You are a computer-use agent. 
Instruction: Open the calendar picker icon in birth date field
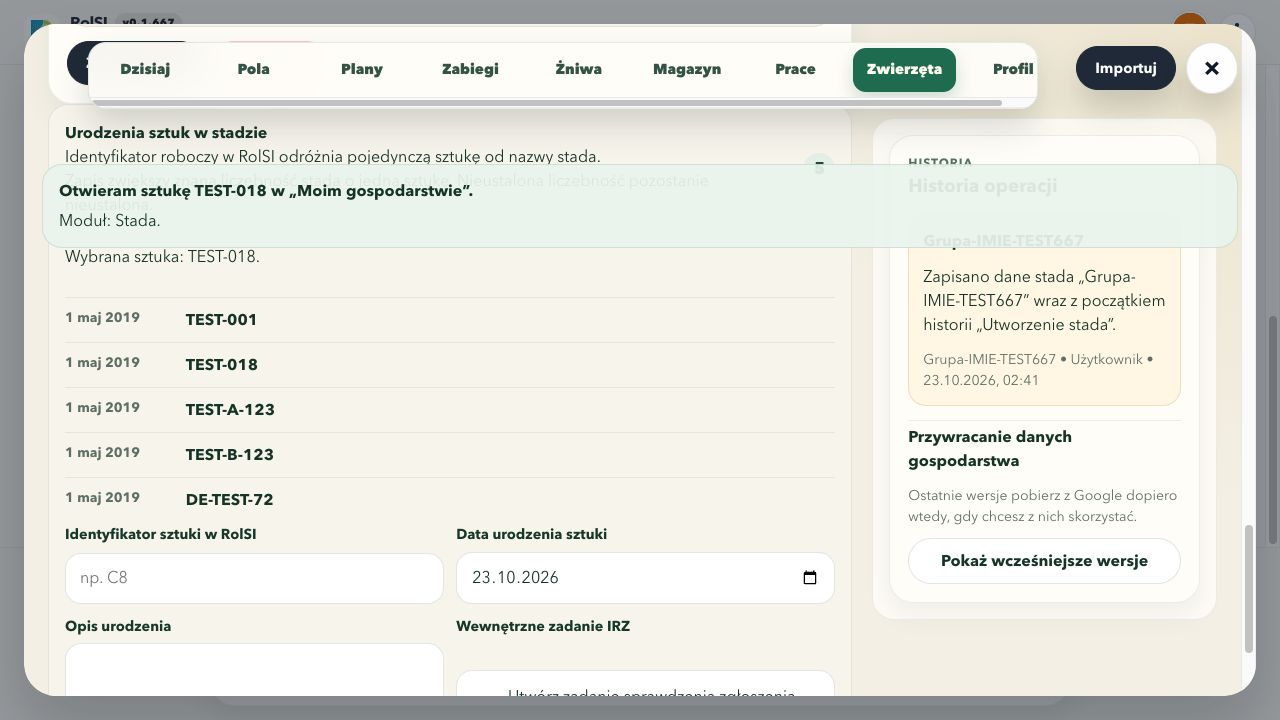click(x=810, y=578)
